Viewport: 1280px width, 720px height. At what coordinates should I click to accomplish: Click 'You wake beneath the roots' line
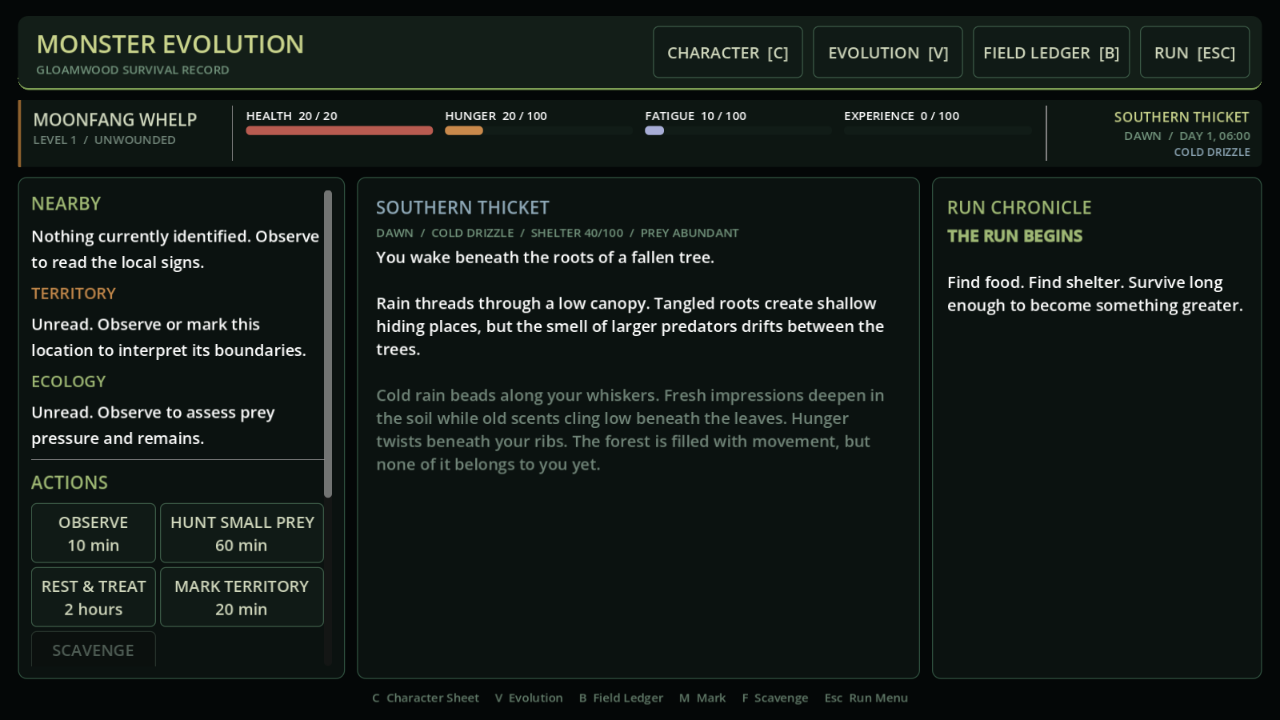click(x=545, y=257)
